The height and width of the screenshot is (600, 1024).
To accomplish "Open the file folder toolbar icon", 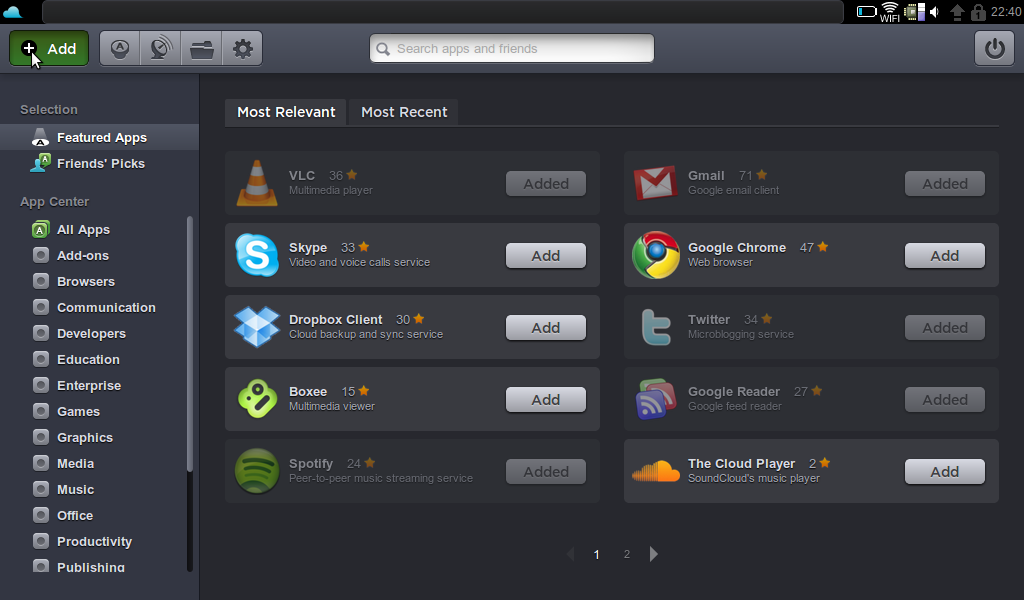I will click(202, 48).
